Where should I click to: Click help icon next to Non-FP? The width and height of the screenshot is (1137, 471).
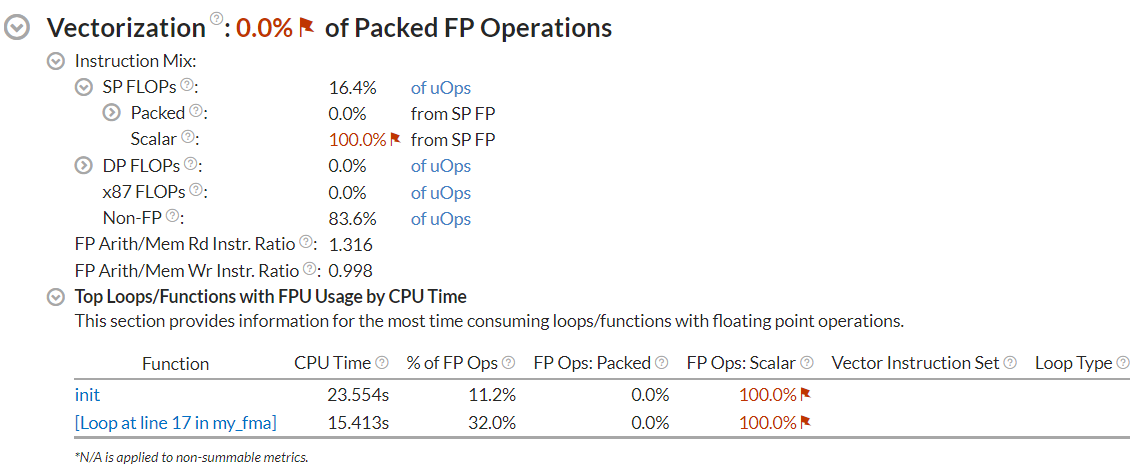[x=173, y=216]
